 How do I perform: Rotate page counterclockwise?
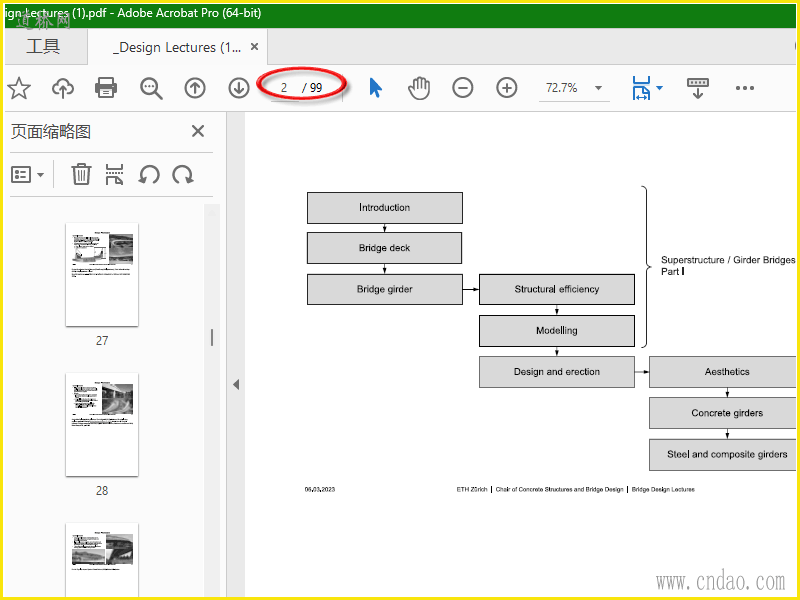pos(149,174)
